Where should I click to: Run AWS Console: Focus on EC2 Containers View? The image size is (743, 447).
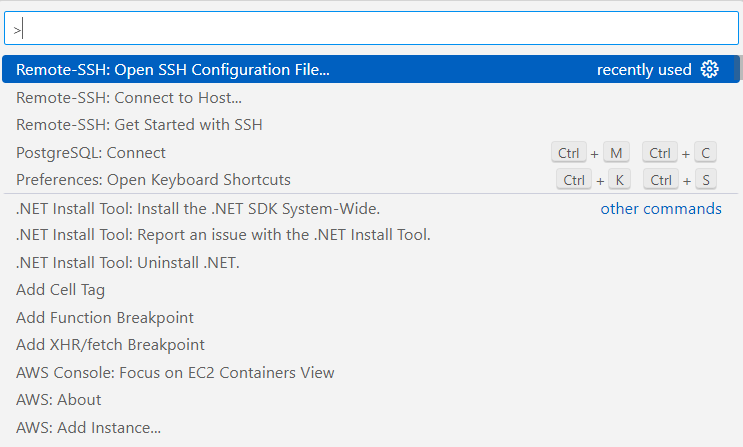click(x=371, y=373)
